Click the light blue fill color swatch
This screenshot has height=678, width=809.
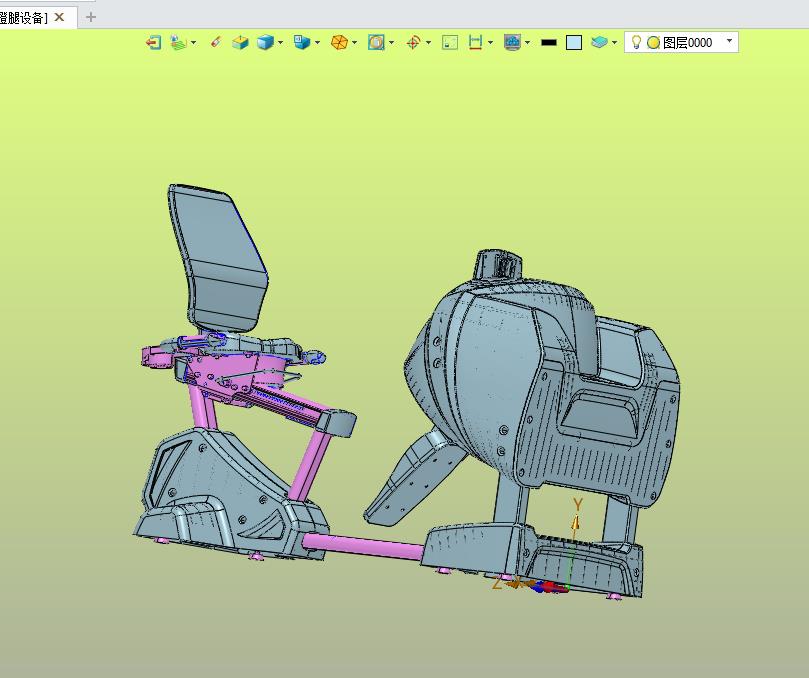574,42
